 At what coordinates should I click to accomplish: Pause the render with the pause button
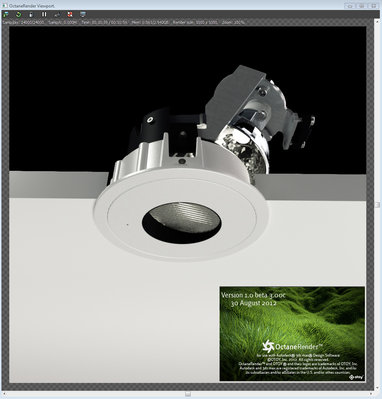pyautogui.click(x=44, y=14)
